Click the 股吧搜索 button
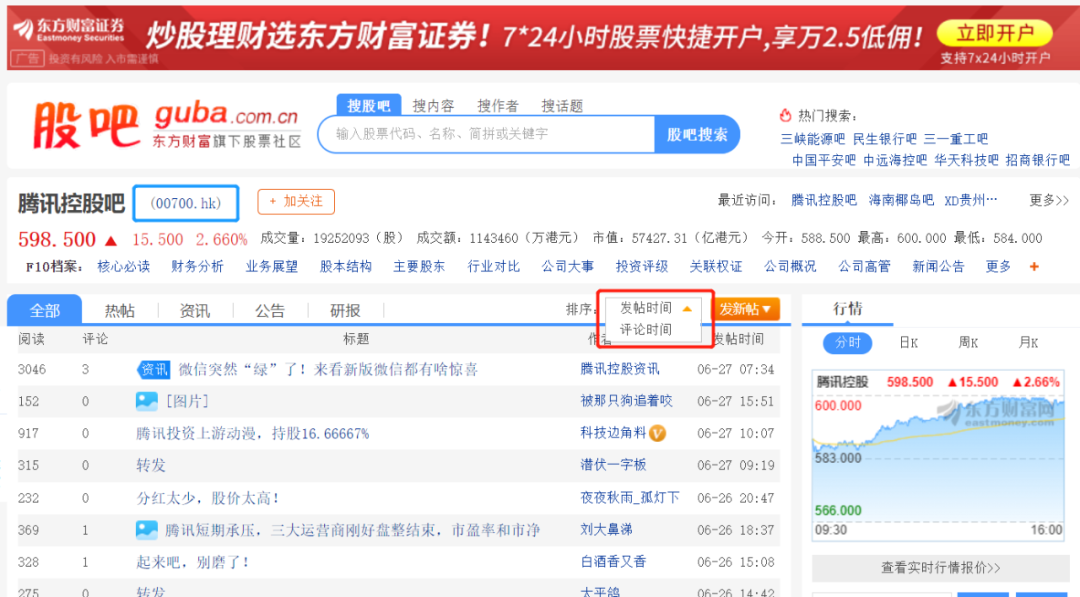The width and height of the screenshot is (1080, 597). 697,134
